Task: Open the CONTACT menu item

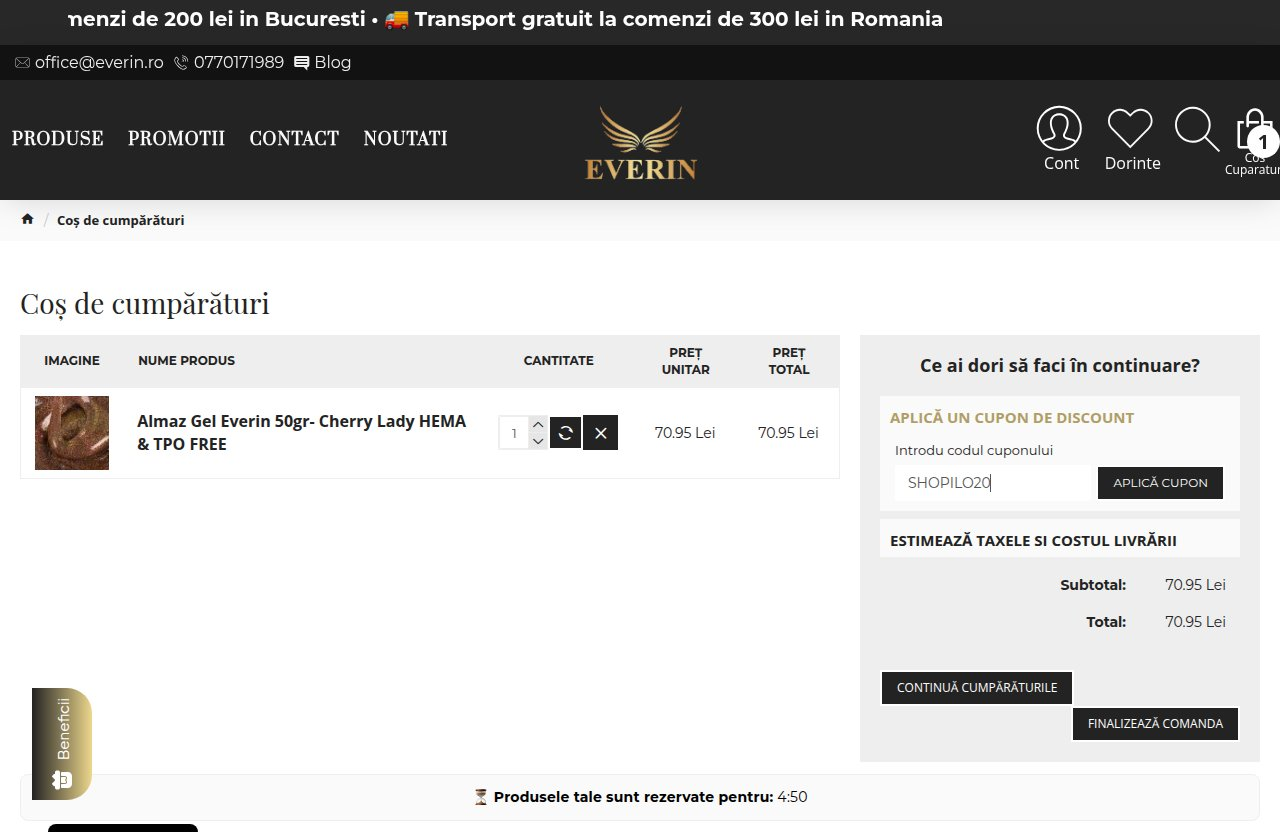Action: (294, 138)
